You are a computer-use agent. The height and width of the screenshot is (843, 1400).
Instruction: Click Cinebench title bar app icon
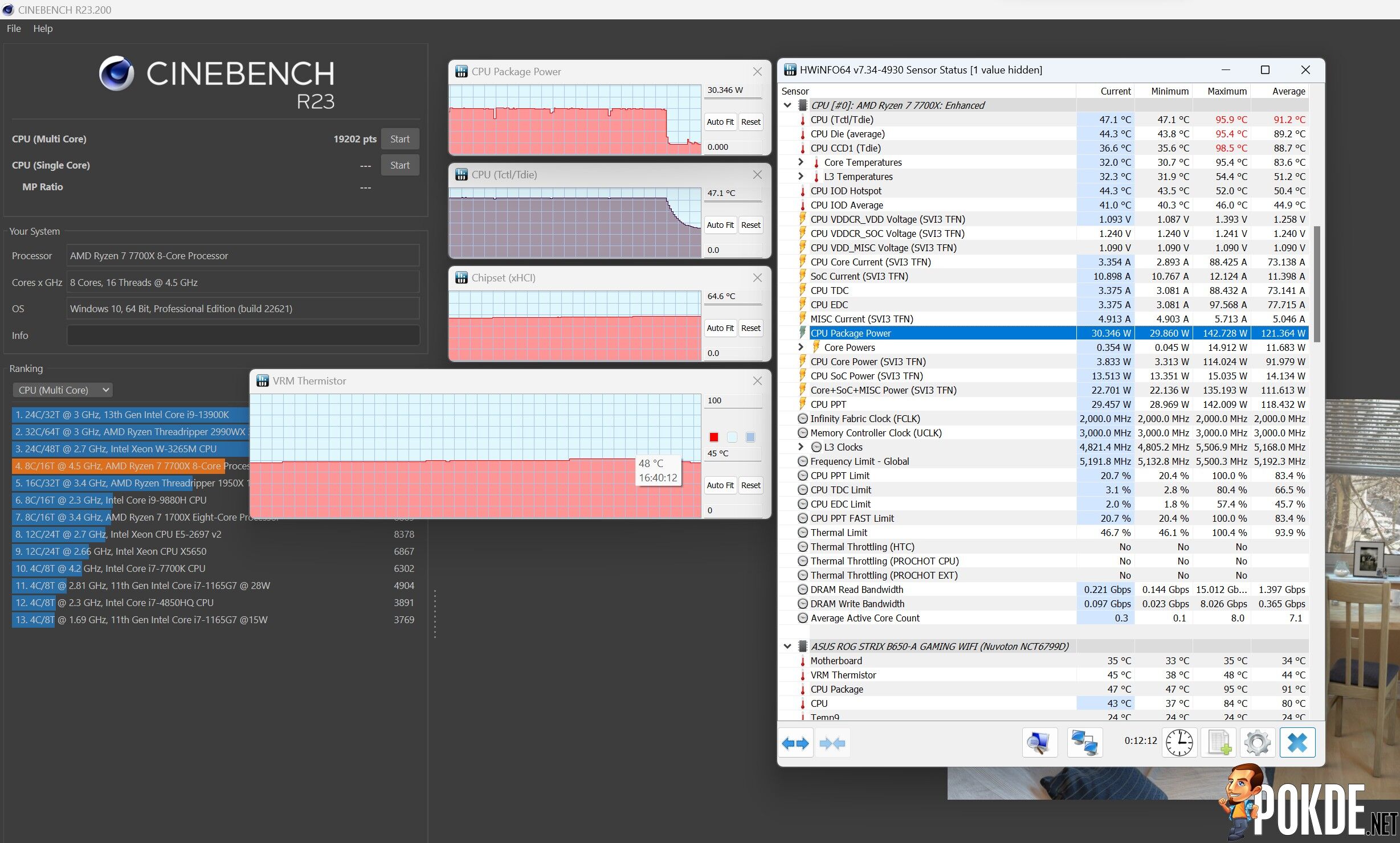(x=8, y=10)
